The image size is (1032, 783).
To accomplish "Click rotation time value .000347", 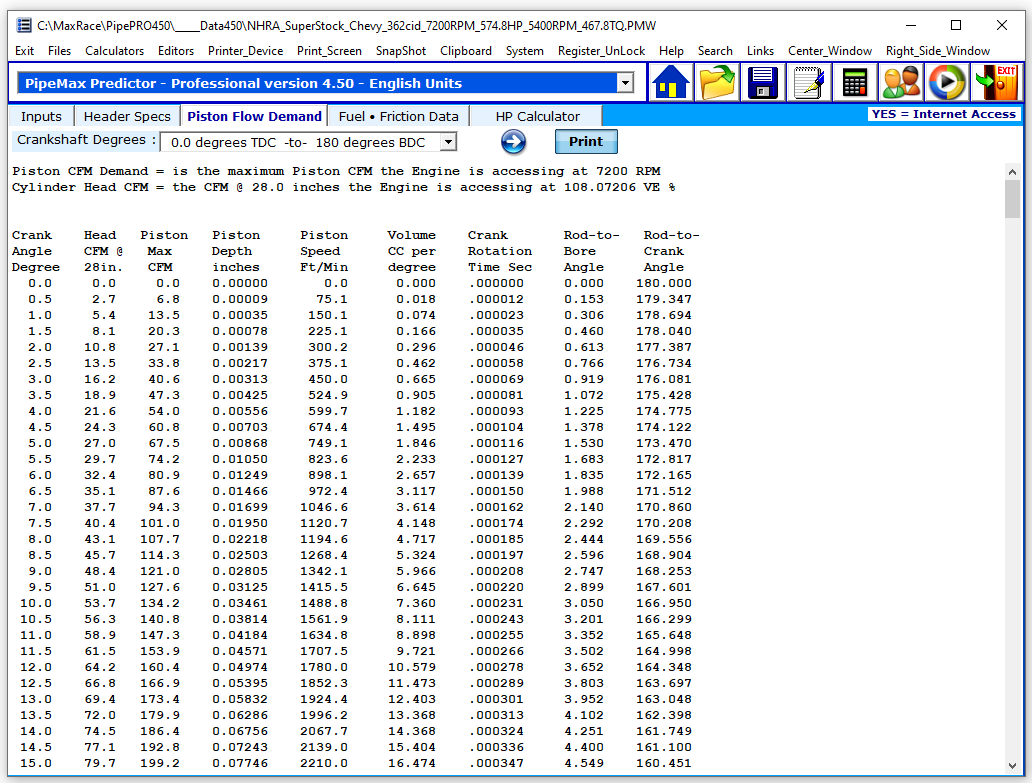I will click(497, 763).
